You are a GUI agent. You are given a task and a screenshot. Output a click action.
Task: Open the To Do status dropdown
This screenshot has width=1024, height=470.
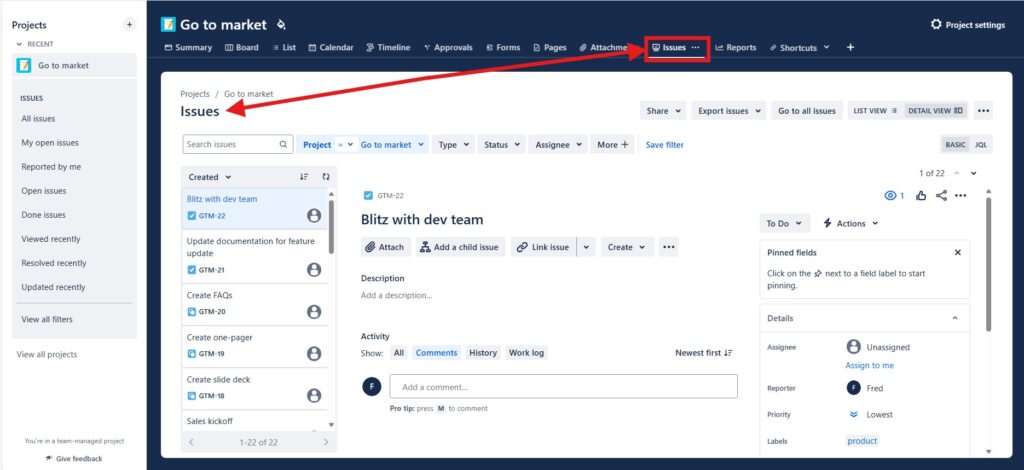click(x=783, y=224)
